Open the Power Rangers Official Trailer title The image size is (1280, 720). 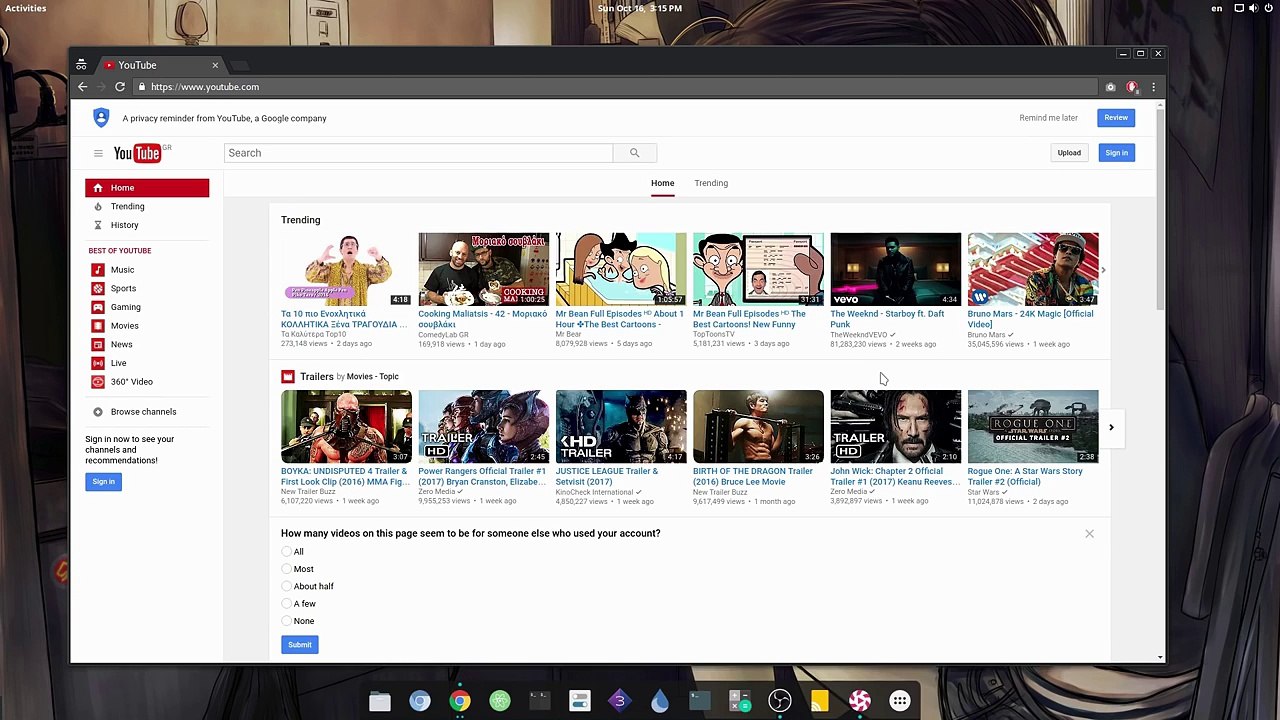tap(482, 476)
